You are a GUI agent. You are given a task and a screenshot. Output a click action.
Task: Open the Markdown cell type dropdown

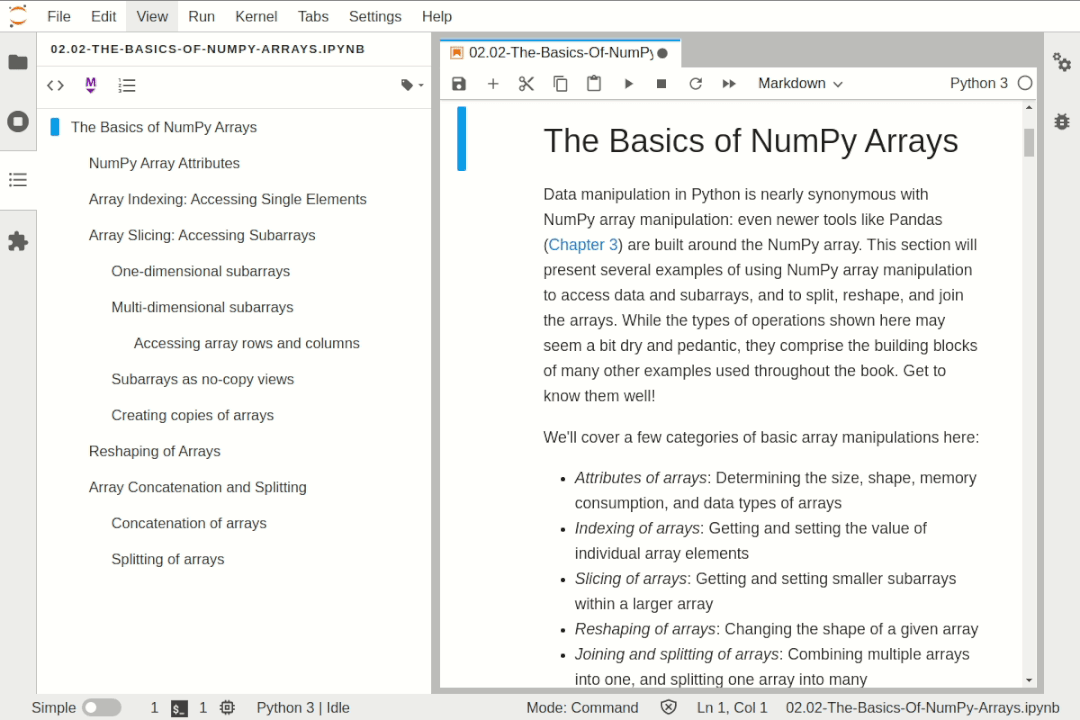tap(800, 84)
